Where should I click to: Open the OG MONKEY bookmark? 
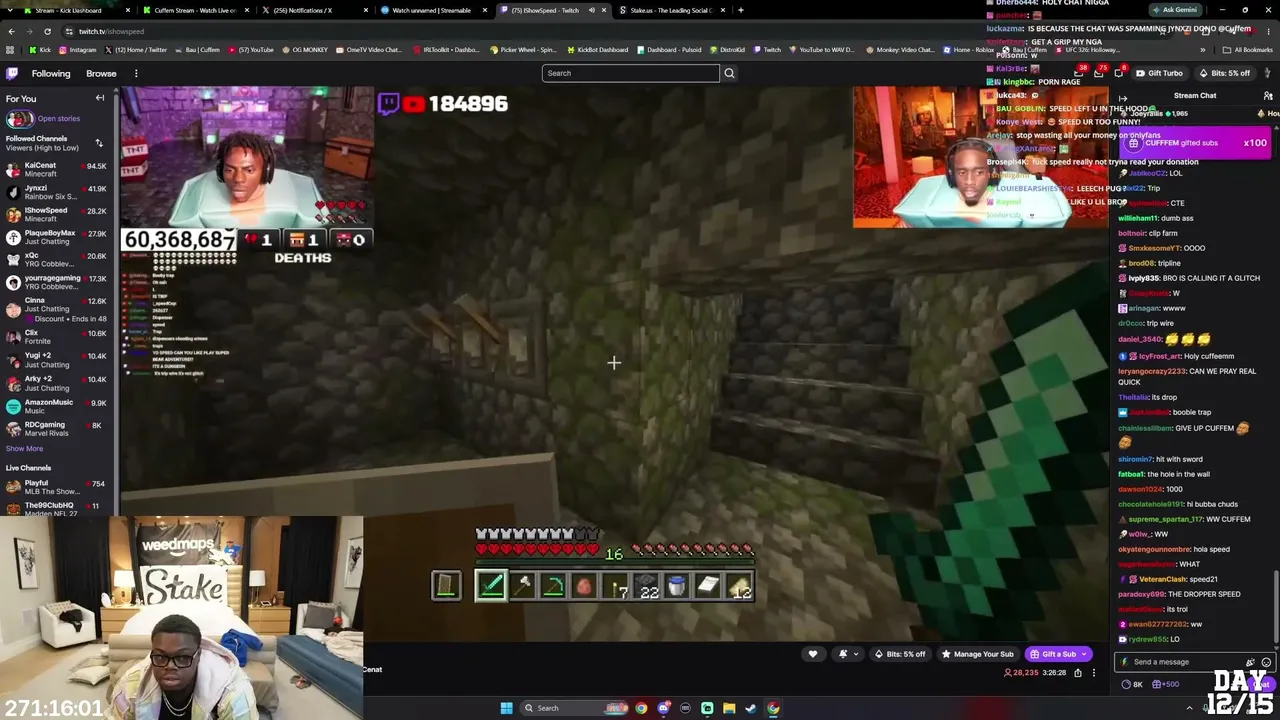click(x=303, y=50)
